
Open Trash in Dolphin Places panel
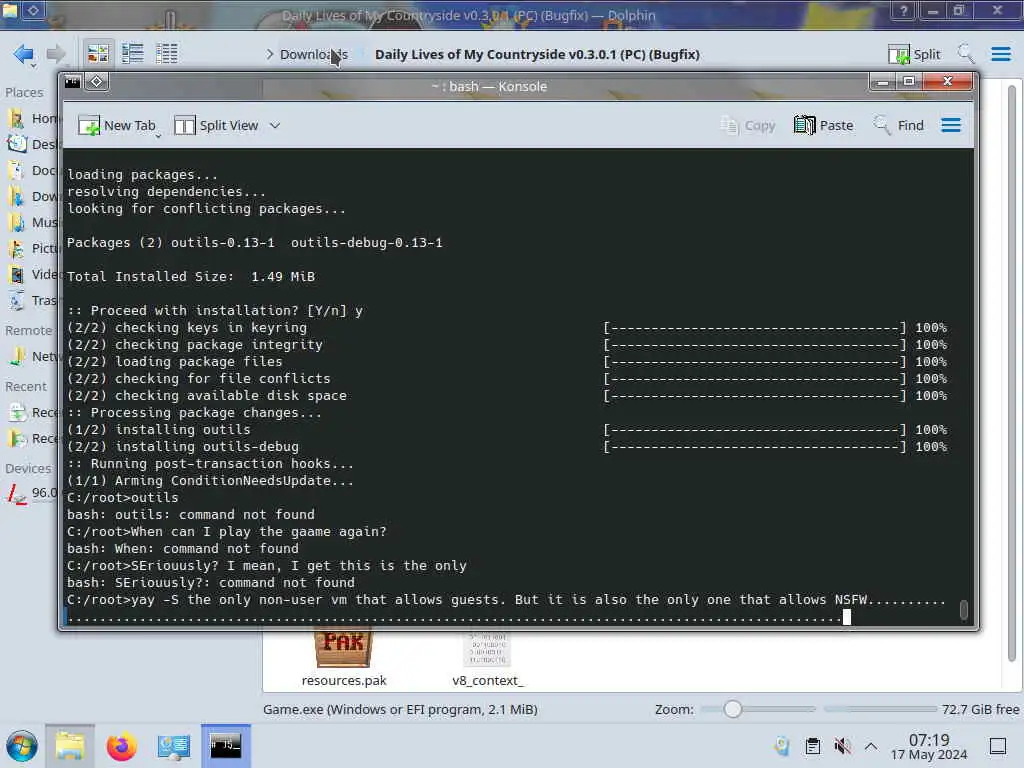click(x=33, y=300)
